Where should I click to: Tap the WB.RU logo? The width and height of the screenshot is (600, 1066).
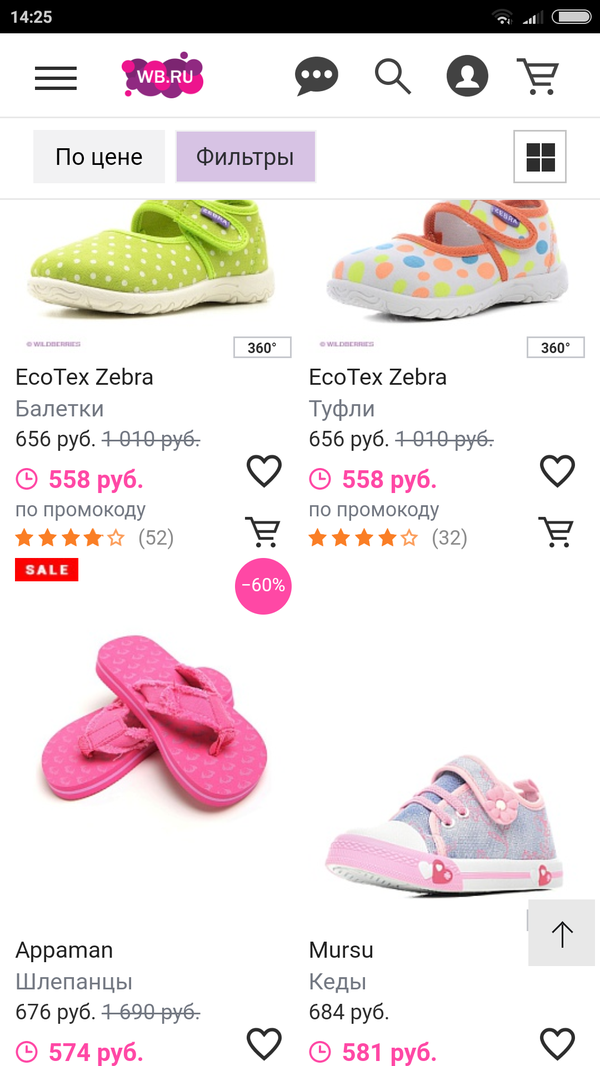tap(162, 75)
